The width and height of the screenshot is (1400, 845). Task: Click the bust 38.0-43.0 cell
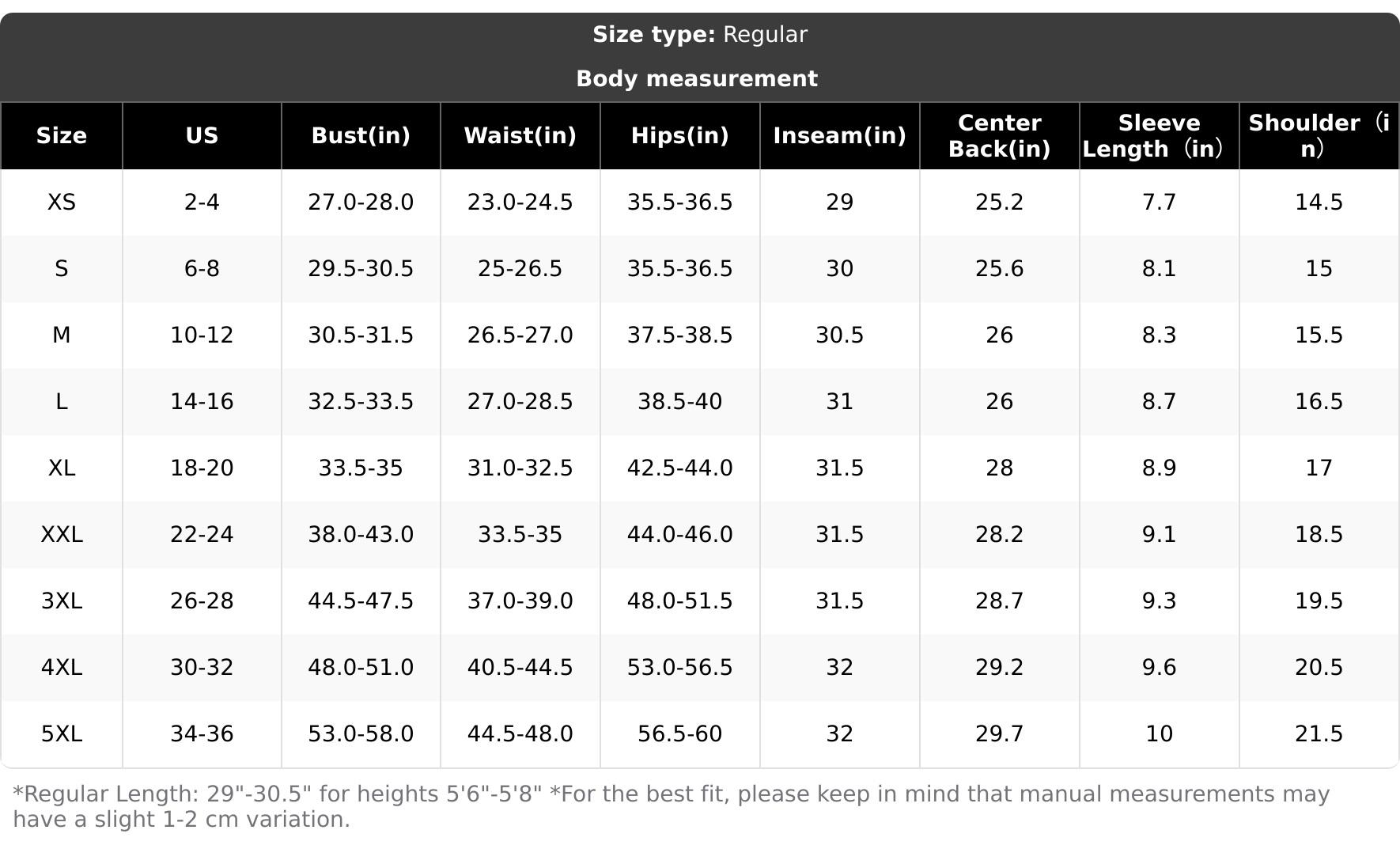(361, 535)
